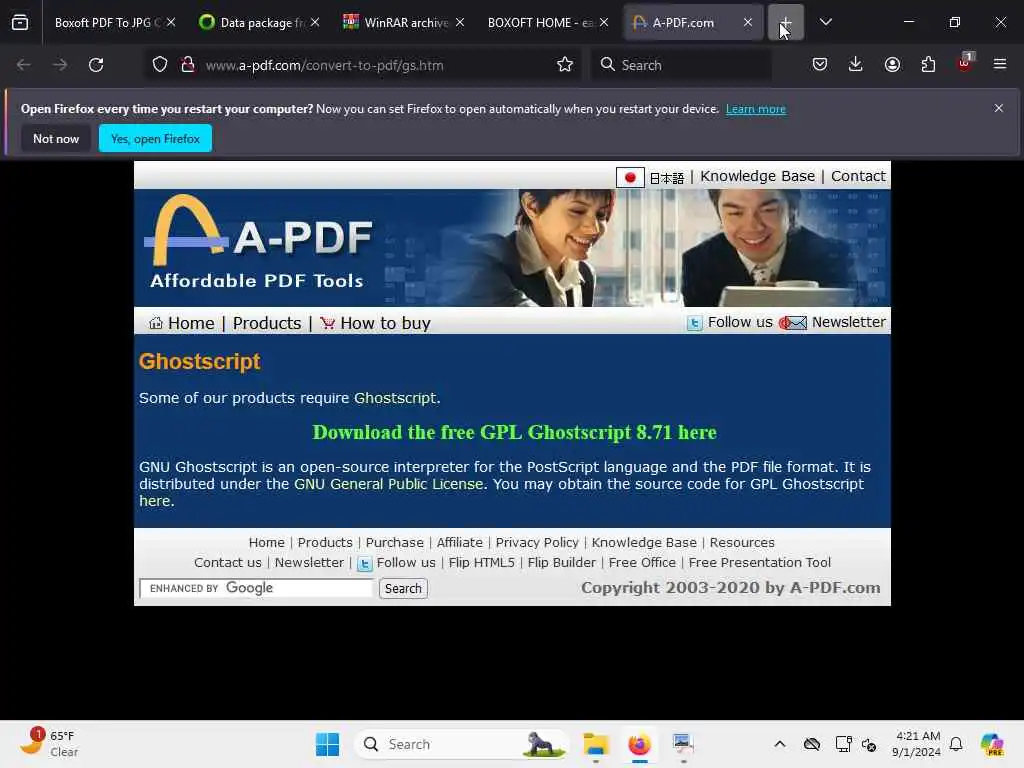Open How to buy in navigation bar

click(385, 323)
